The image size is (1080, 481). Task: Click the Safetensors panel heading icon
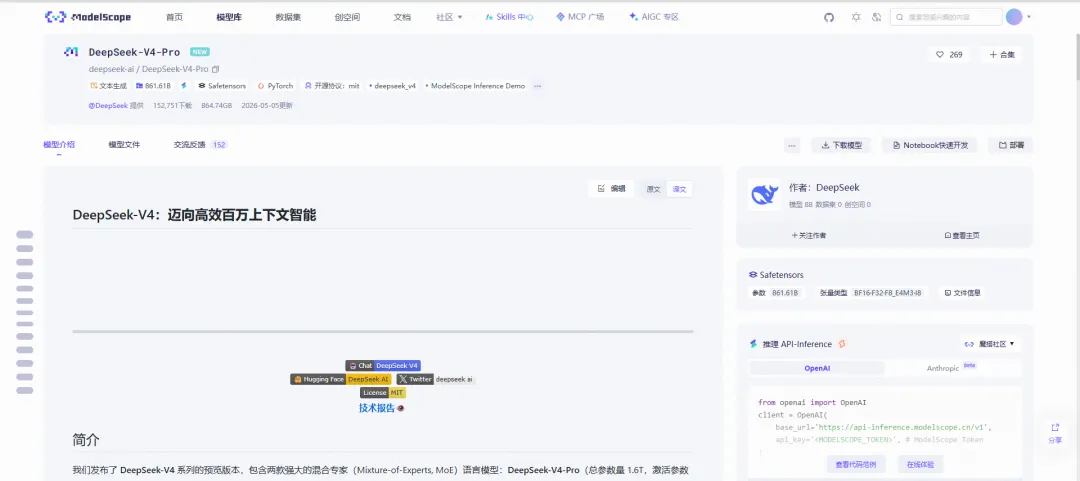[x=753, y=275]
